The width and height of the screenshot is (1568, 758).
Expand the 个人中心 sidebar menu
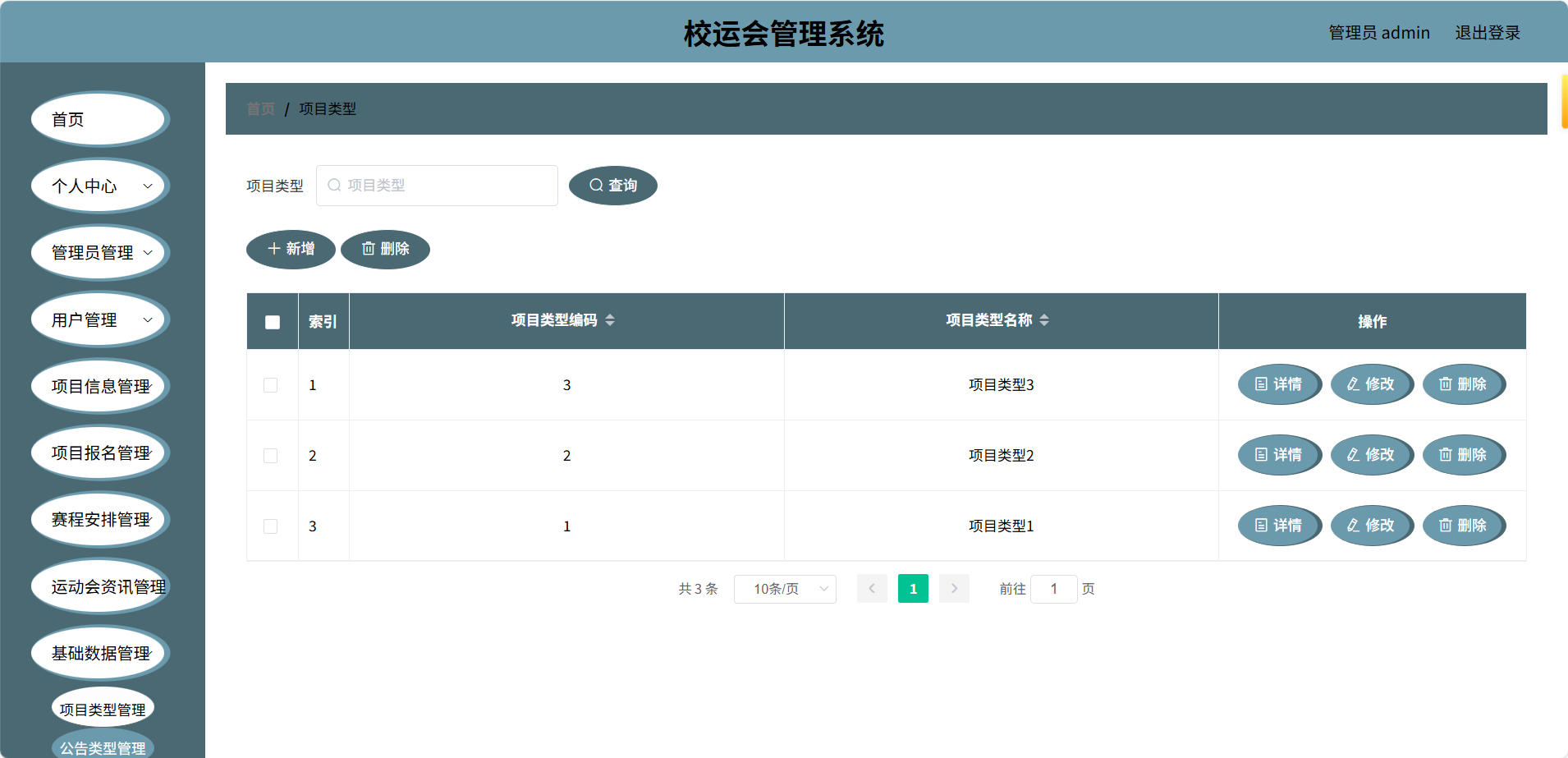[99, 186]
